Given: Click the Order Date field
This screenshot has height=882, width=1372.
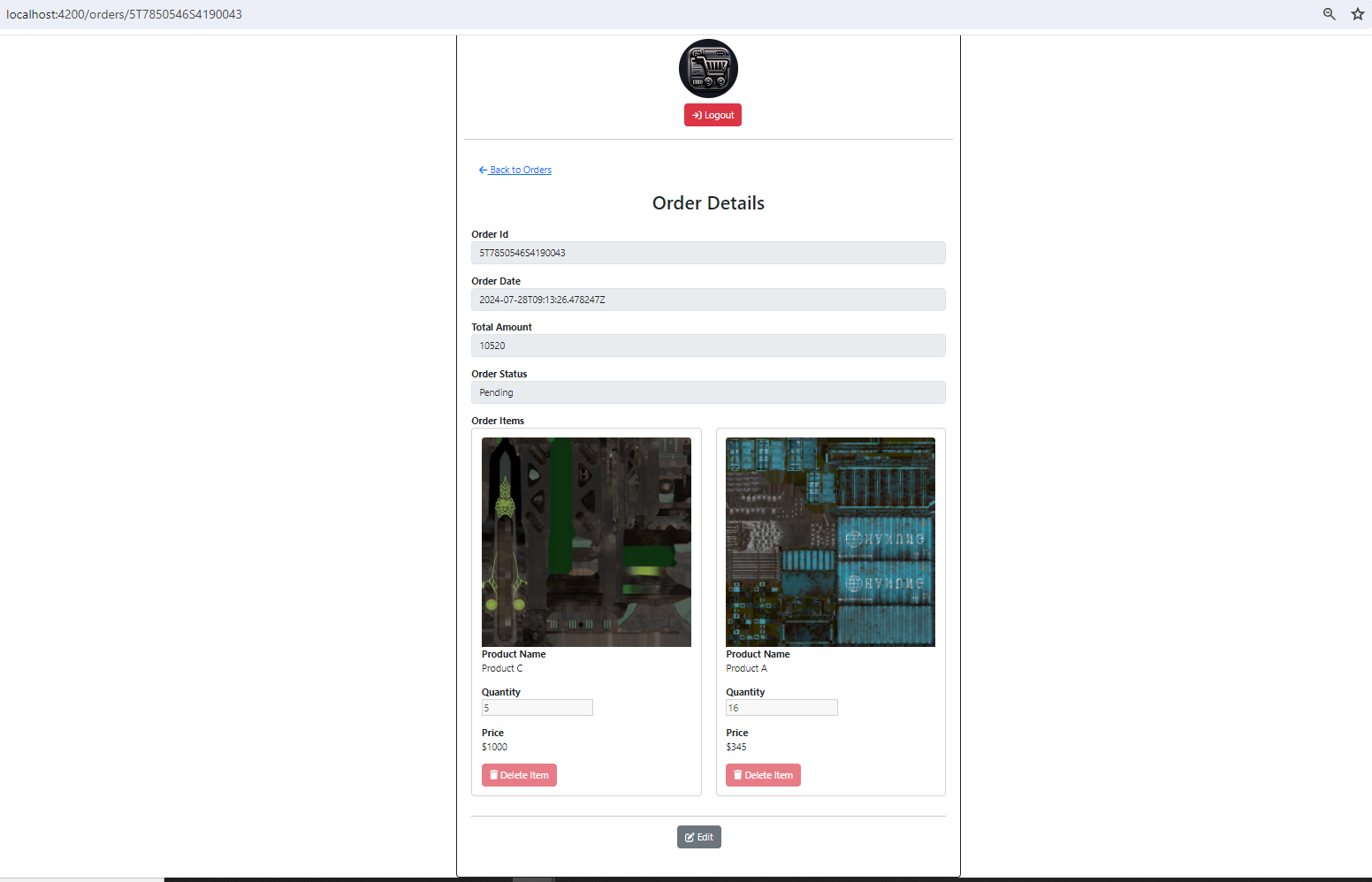Looking at the screenshot, I should pos(708,300).
